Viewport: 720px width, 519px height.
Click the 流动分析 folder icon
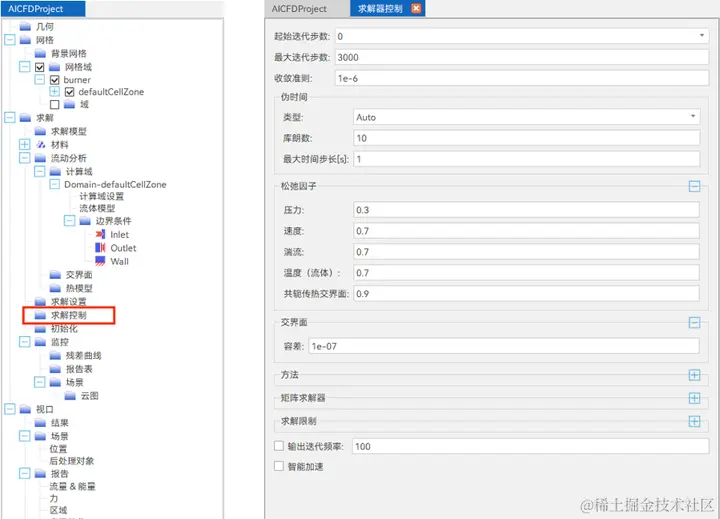40,158
